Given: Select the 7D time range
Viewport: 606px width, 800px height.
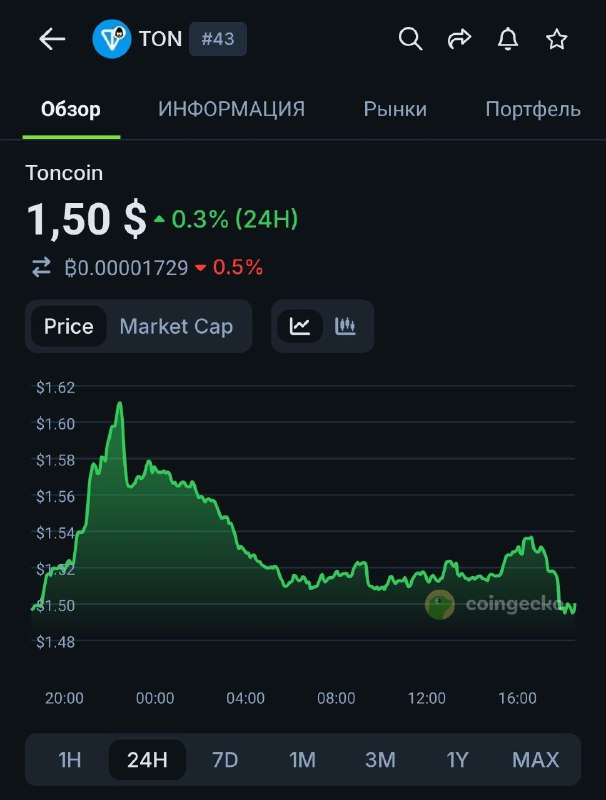Looking at the screenshot, I should (224, 759).
